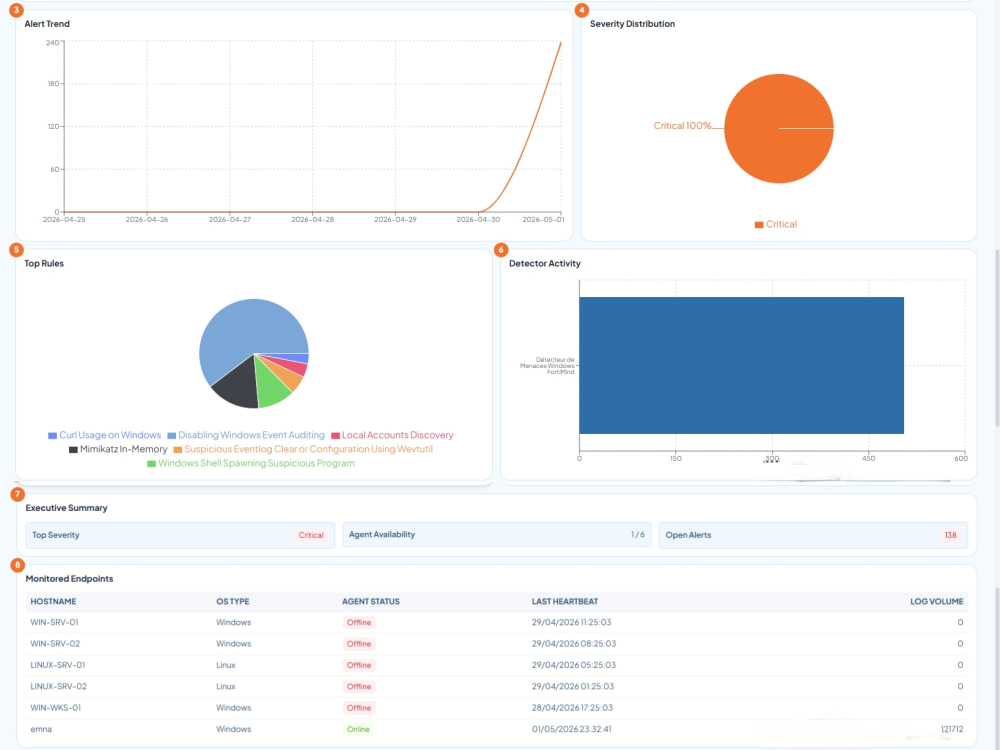Click the Online badge for emna

pos(358,729)
